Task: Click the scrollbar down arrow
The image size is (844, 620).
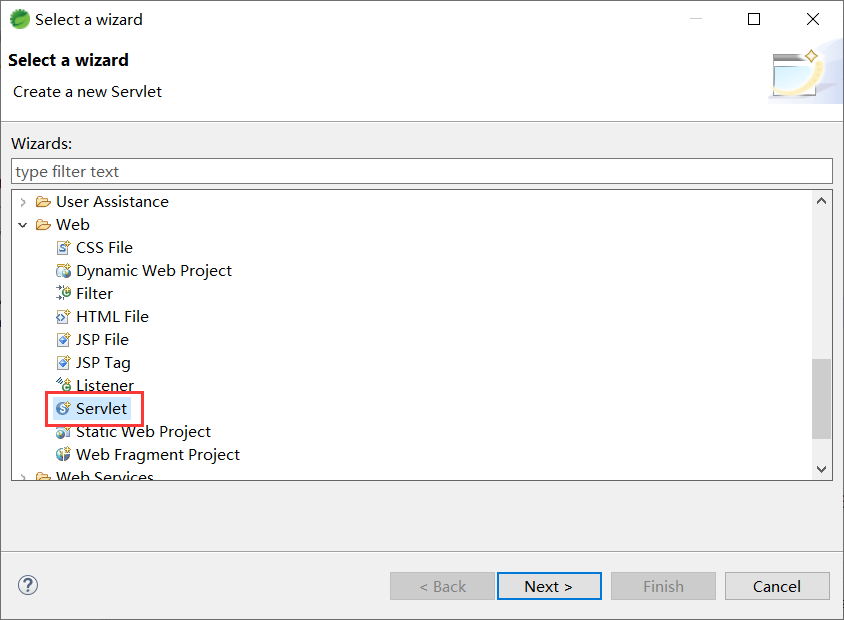Action: pyautogui.click(x=821, y=469)
